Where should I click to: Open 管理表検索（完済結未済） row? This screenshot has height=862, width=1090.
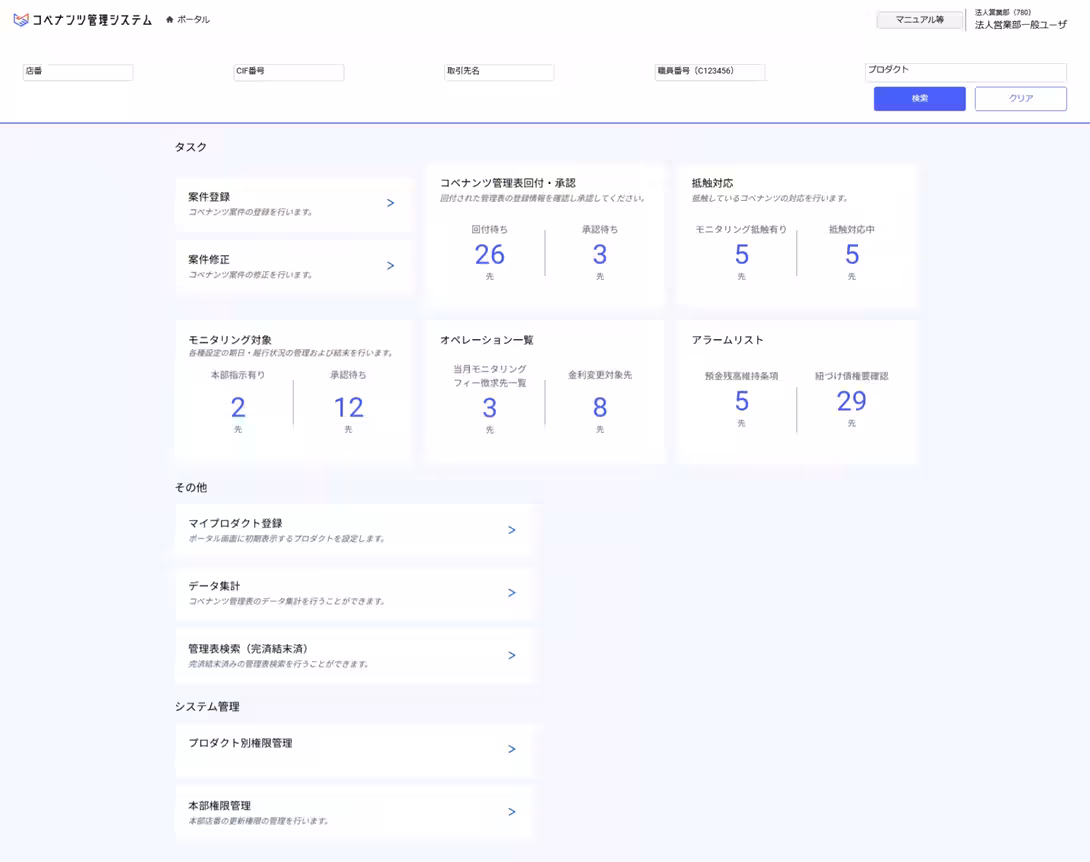click(x=354, y=656)
